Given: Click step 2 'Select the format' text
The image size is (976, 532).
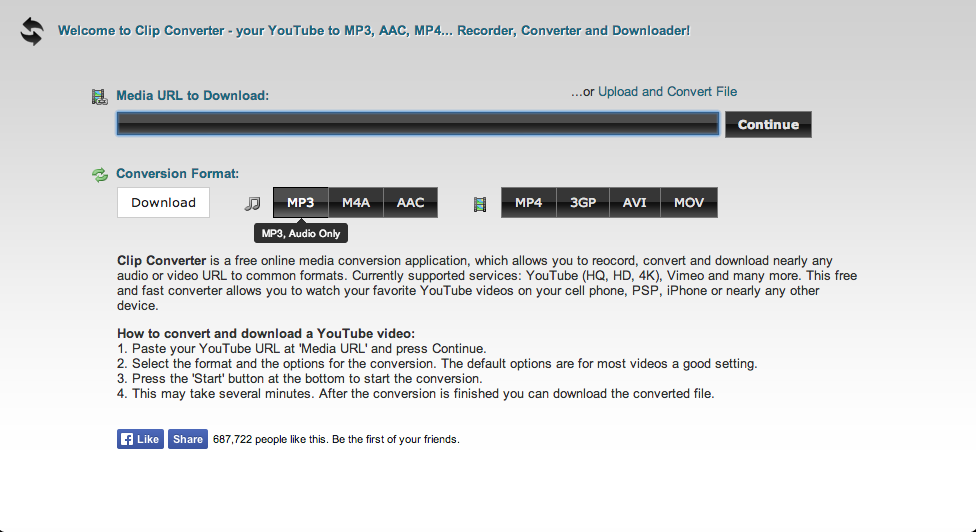Looking at the screenshot, I should (437, 363).
